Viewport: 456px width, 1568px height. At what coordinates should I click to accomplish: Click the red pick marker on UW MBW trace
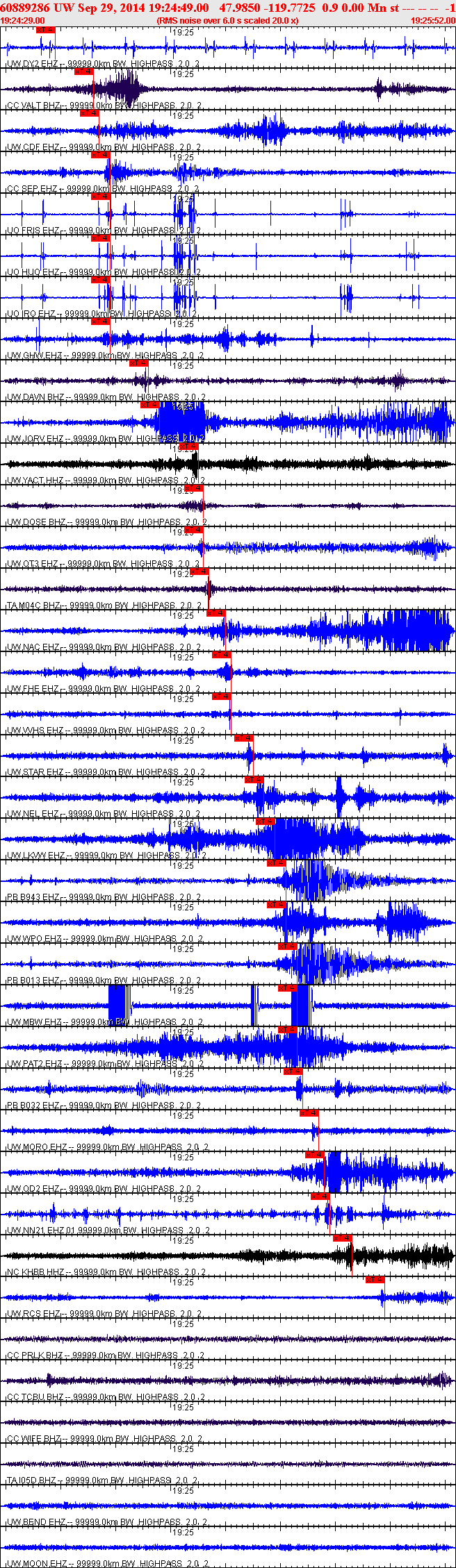[x=288, y=988]
